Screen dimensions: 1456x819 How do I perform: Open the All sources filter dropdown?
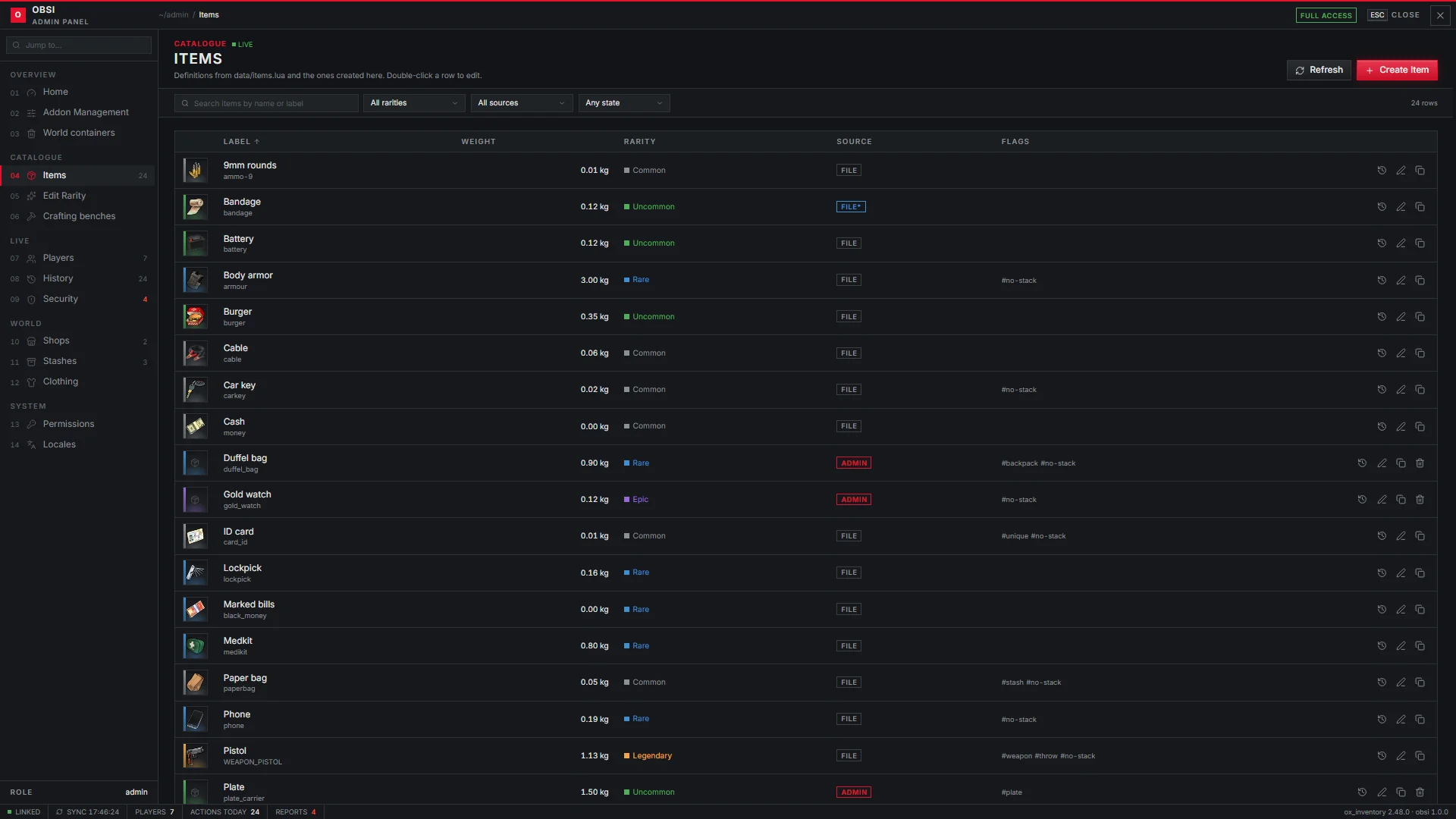click(522, 103)
